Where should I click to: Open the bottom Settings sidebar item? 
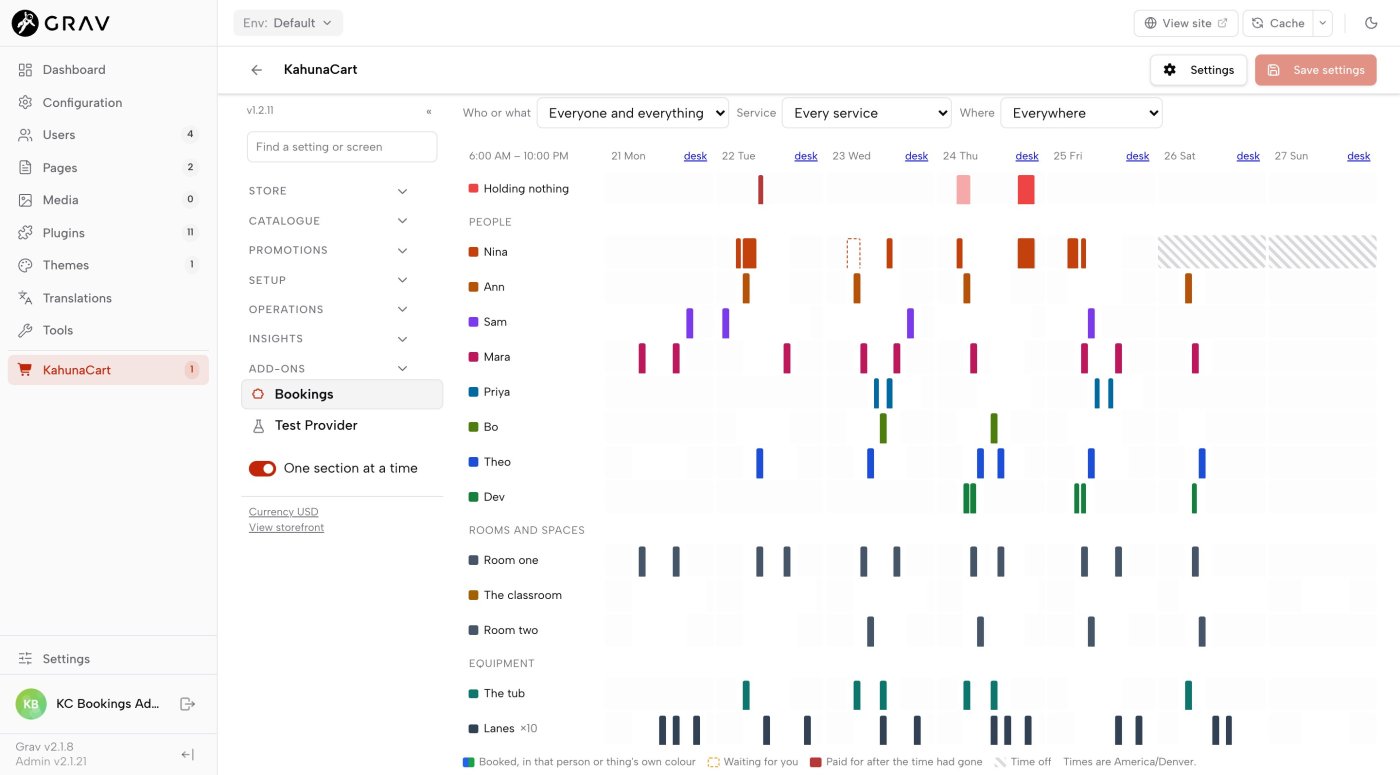108,659
